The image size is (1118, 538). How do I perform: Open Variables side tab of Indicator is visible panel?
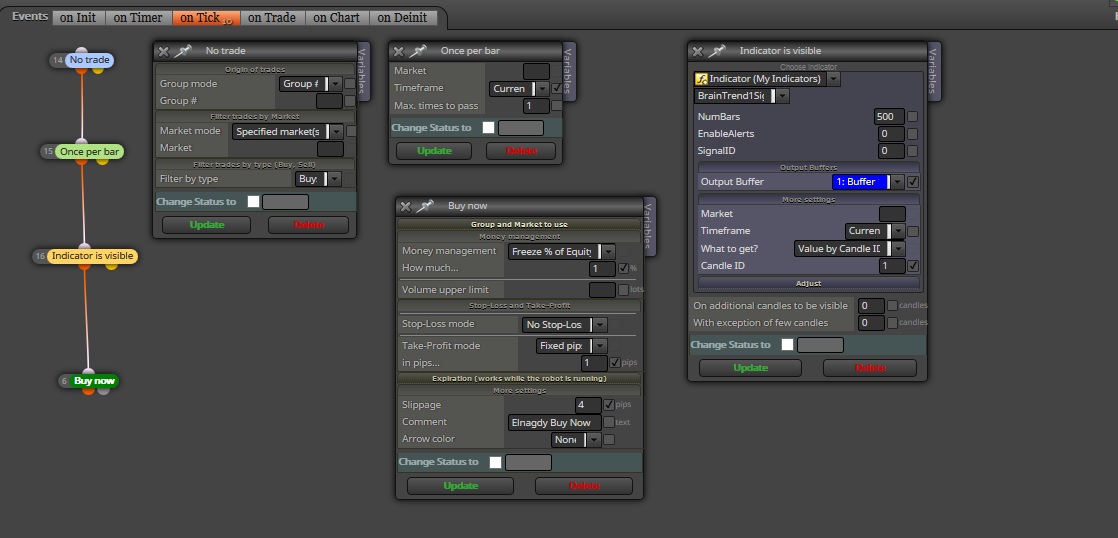click(934, 71)
